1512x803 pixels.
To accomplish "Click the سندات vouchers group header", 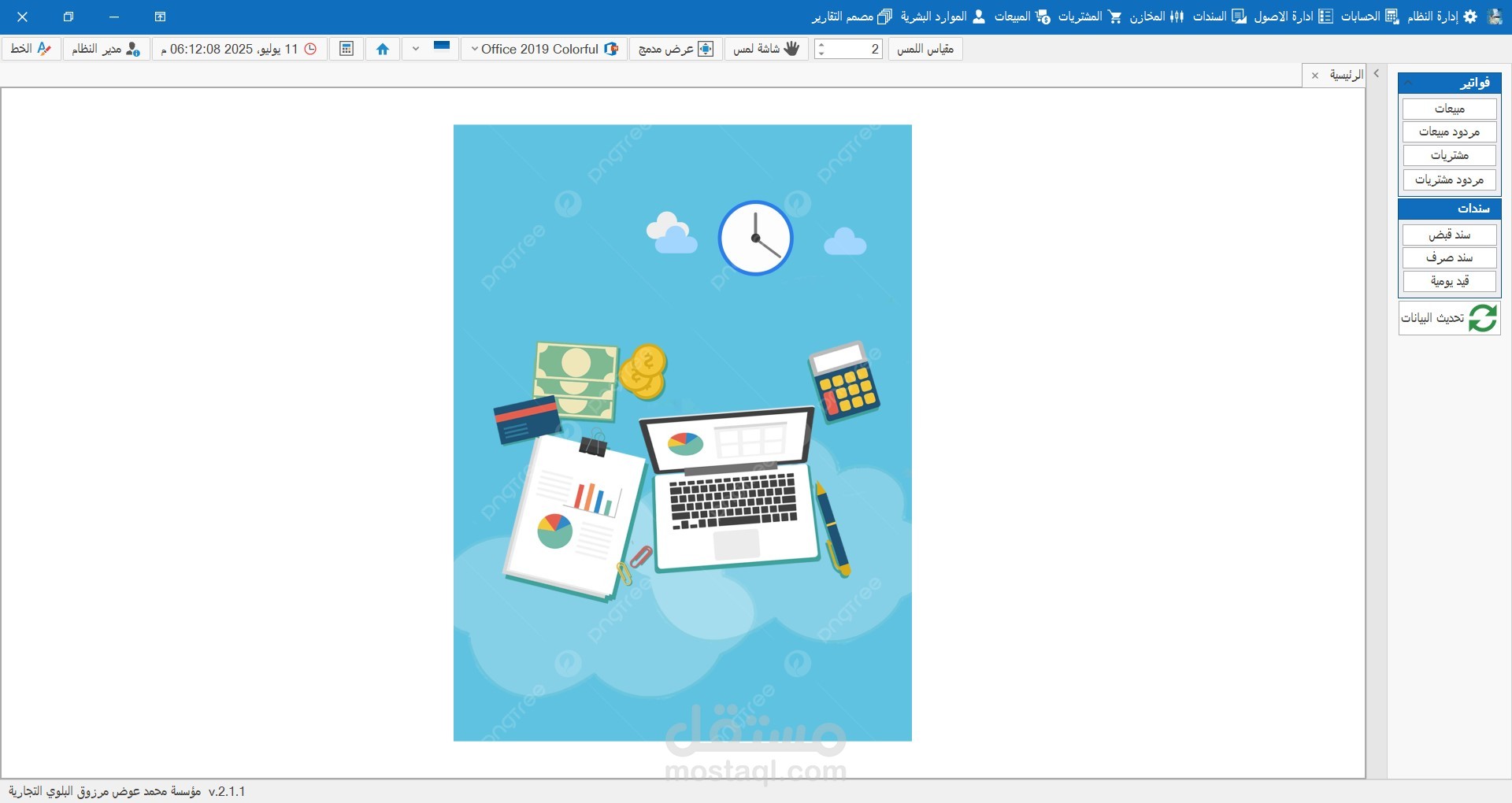I will (1449, 209).
